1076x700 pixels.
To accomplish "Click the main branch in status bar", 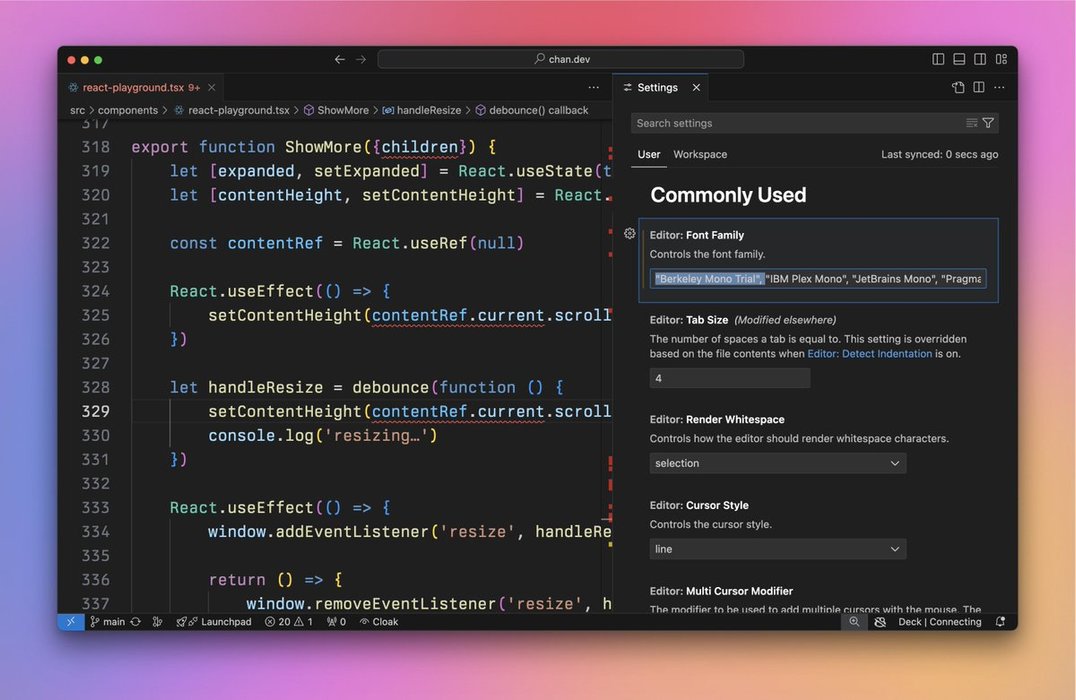I will click(108, 622).
